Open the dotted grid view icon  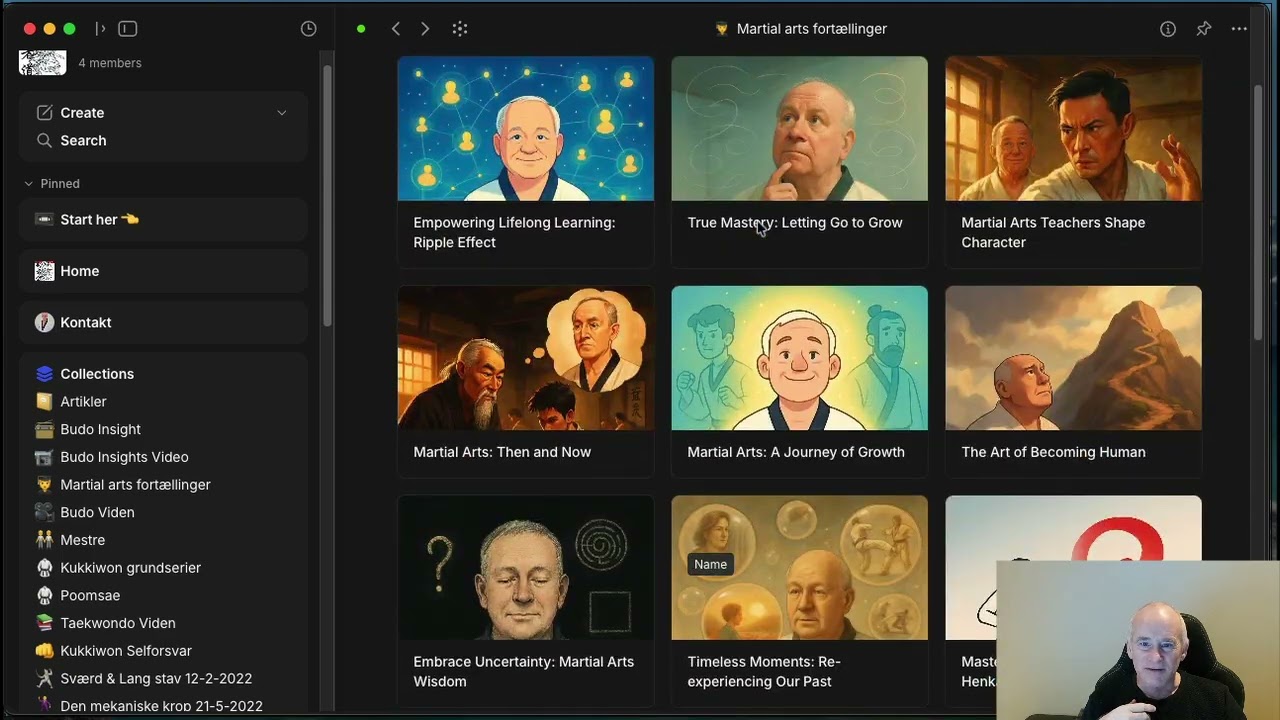coord(460,29)
